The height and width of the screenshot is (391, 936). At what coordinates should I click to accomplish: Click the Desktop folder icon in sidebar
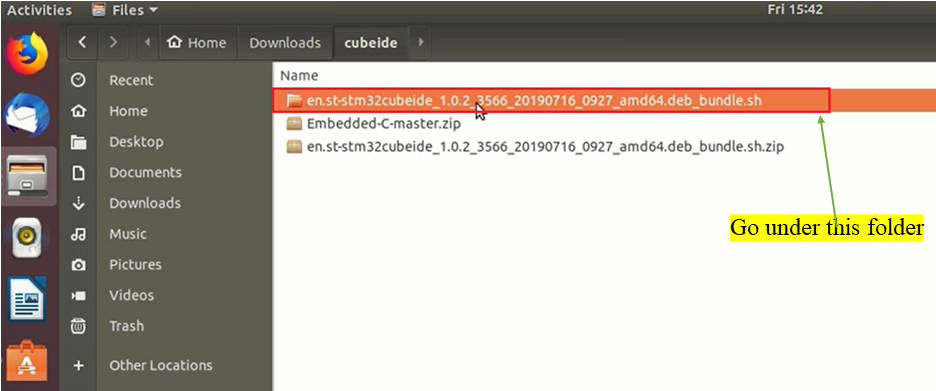coord(78,142)
